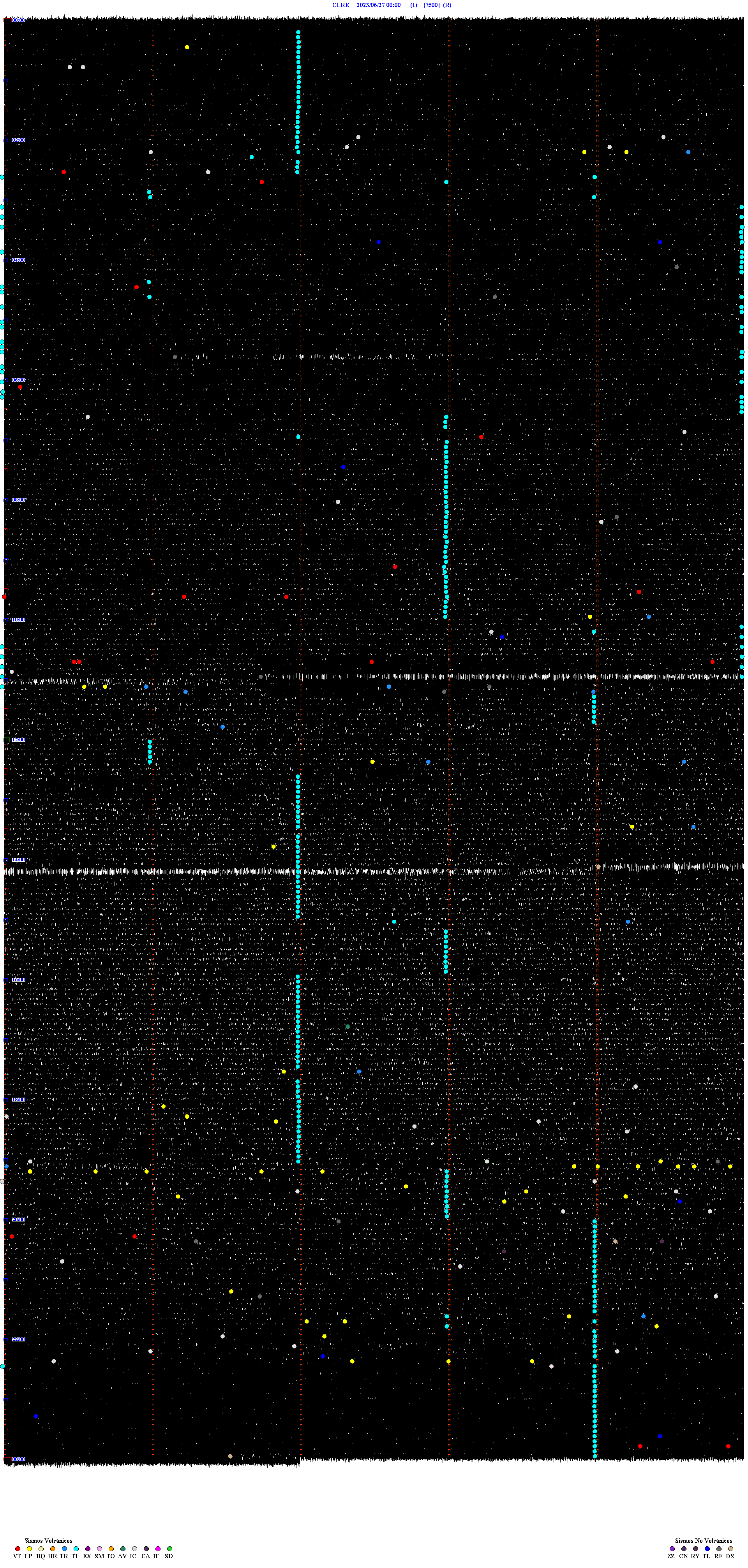Click the 02:00 time label
The width and height of the screenshot is (748, 1568).
[18, 140]
